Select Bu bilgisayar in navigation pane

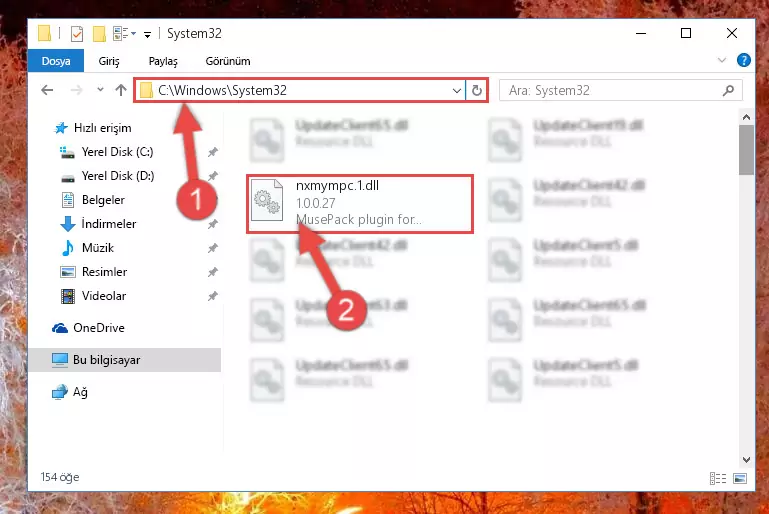pos(124,360)
